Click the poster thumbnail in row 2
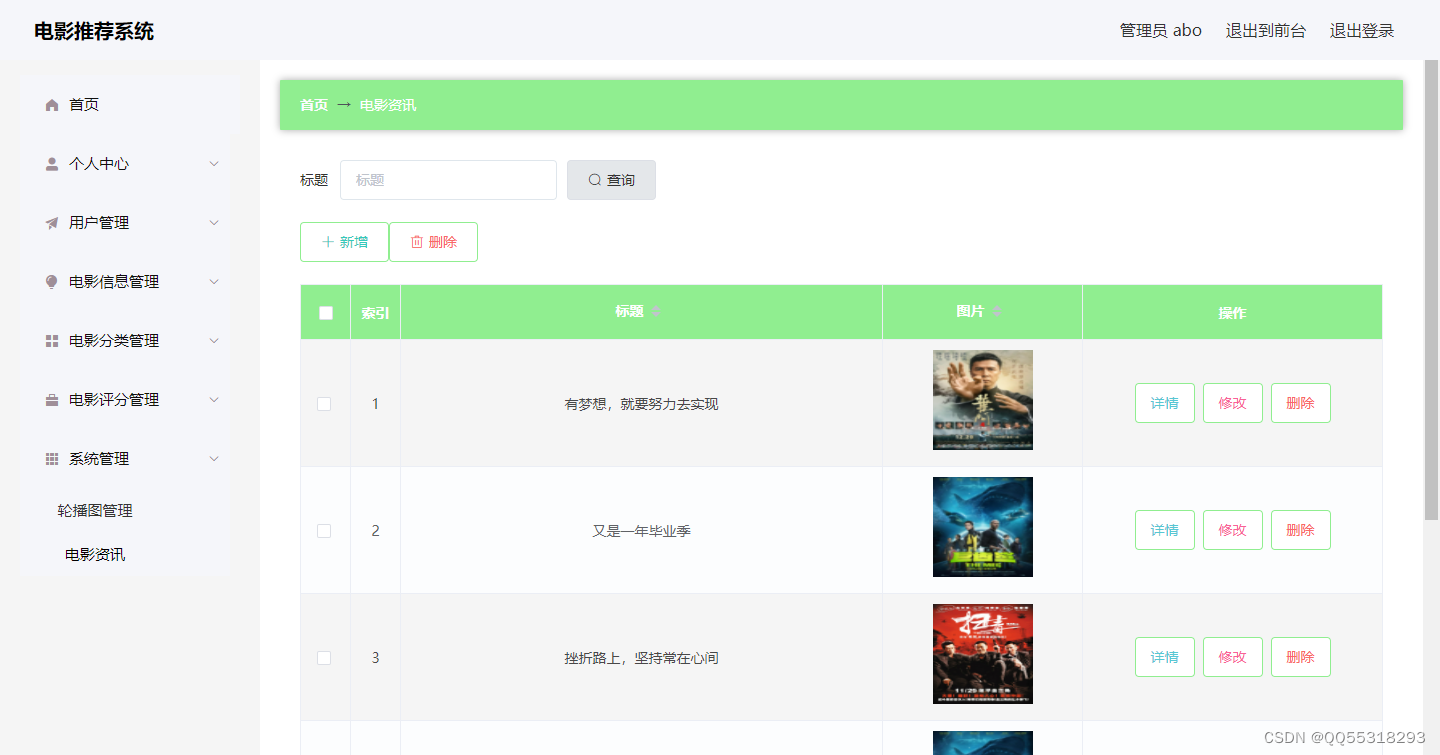Image resolution: width=1440 pixels, height=755 pixels. click(x=983, y=527)
